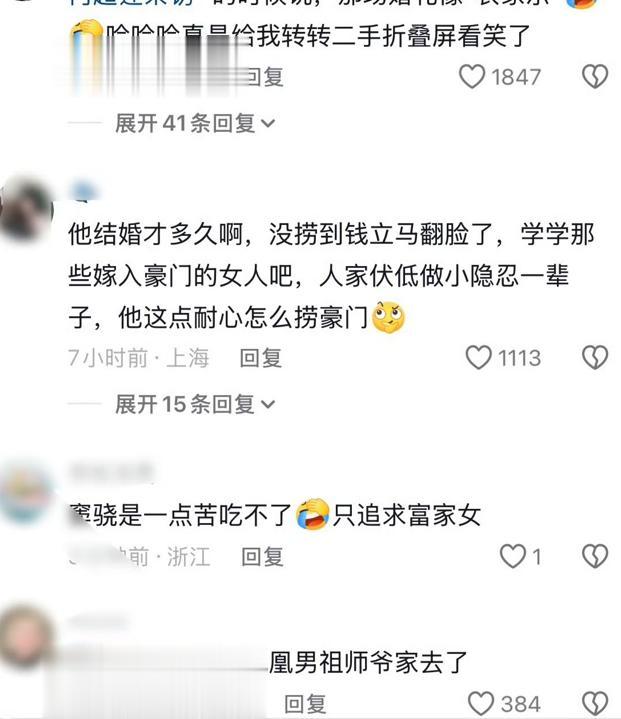The image size is (621, 719).
Task: Reply to the comment with 384 likes
Action: 305,704
